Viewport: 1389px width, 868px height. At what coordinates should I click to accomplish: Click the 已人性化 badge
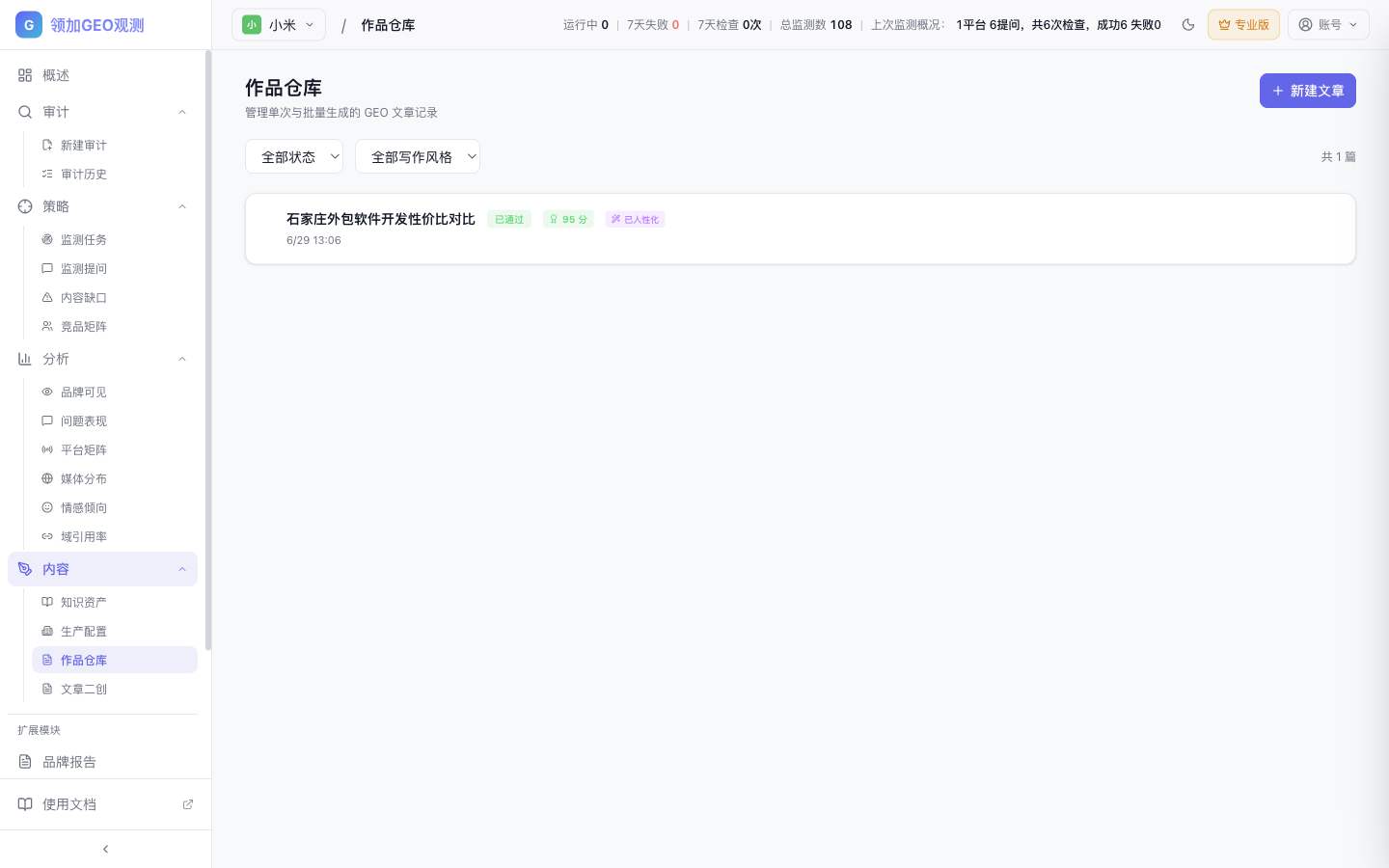click(635, 219)
